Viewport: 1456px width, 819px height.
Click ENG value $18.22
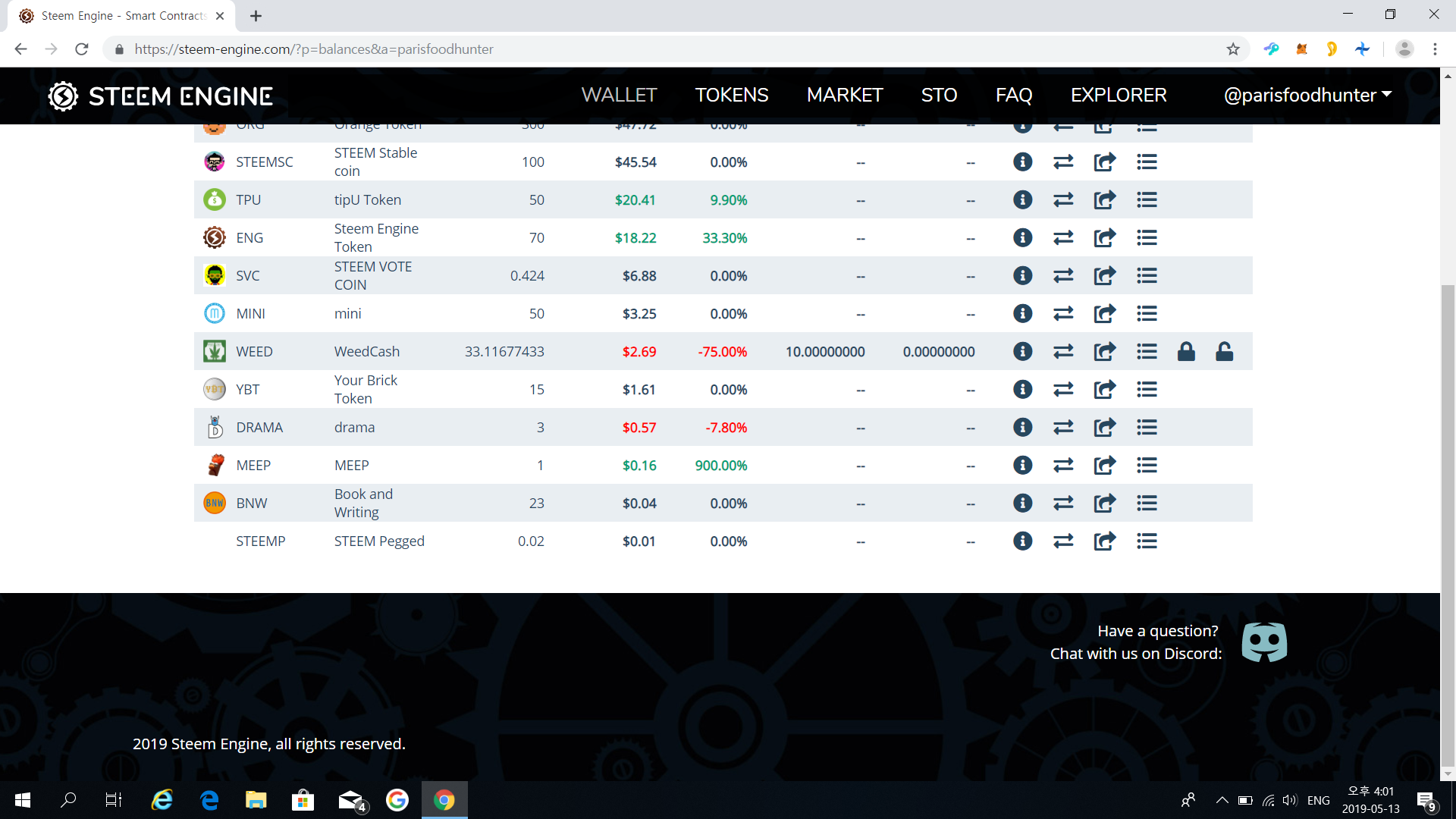(x=635, y=238)
